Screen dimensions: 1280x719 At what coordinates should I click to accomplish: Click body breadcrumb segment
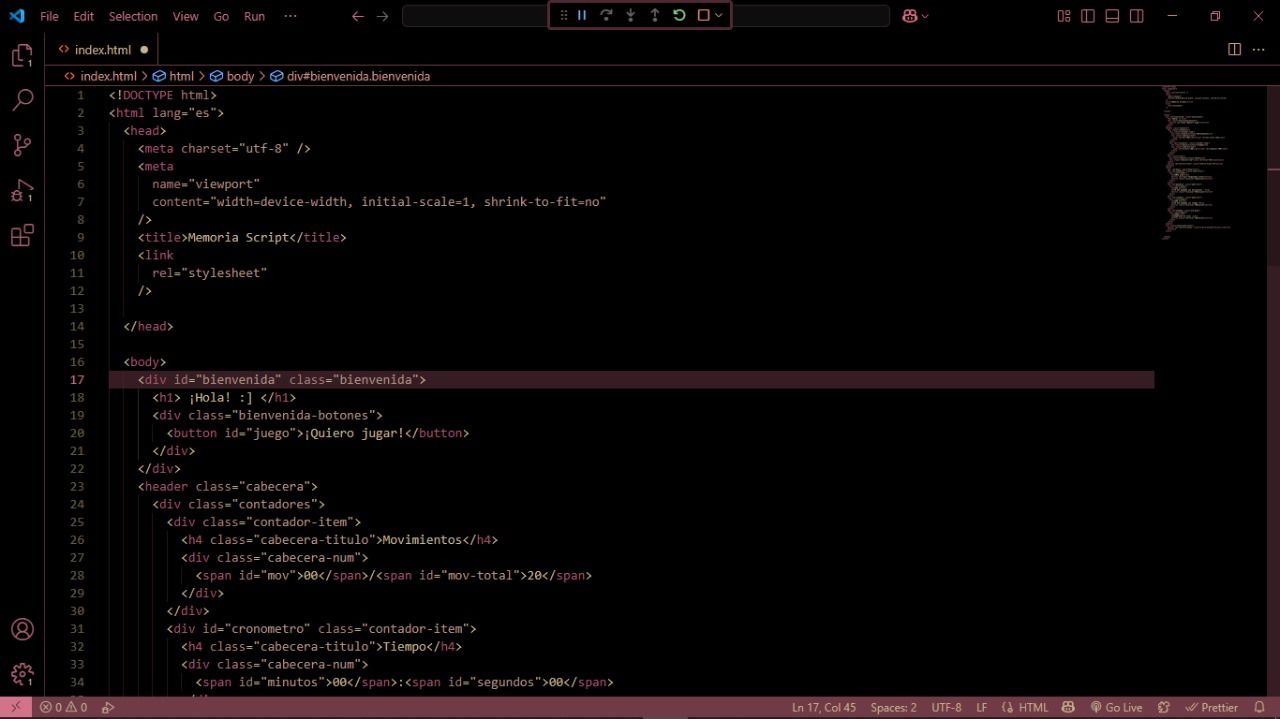240,76
